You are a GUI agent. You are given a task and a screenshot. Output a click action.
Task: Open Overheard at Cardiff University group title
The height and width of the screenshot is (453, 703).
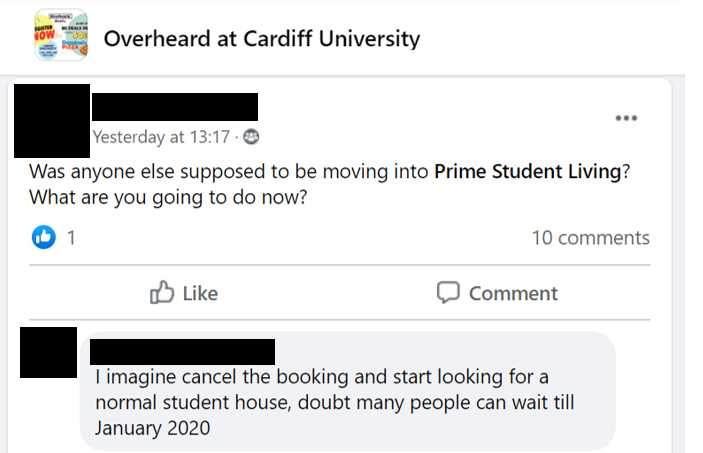[x=262, y=39]
